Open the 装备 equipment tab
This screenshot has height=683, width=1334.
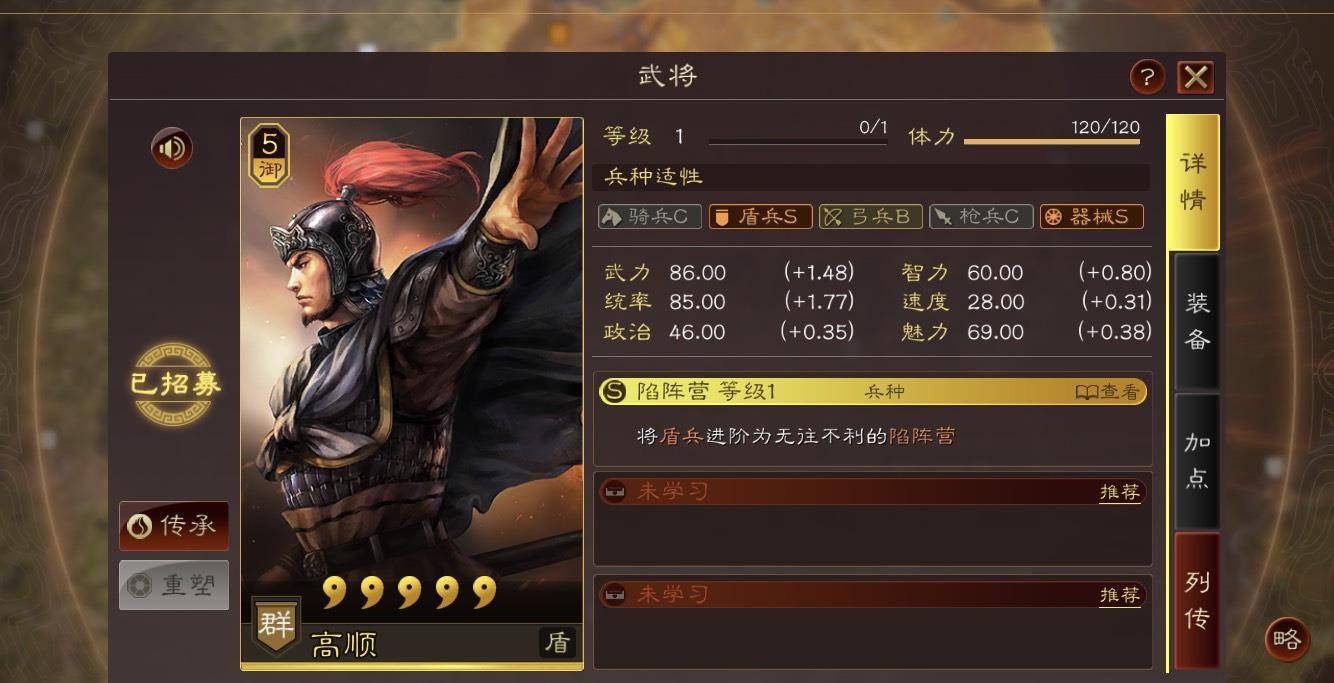click(1197, 322)
